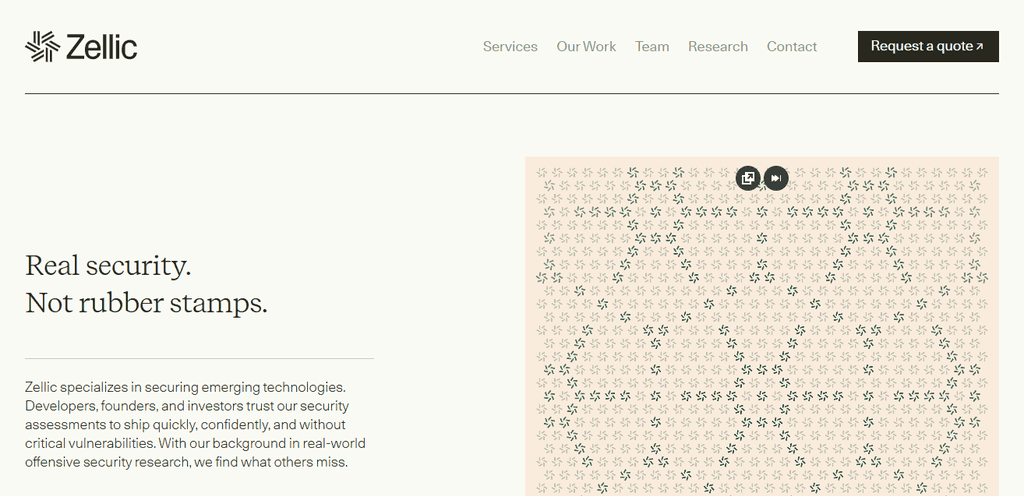Click the thin divider above the description
Viewport: 1024px width, 496px height.
point(199,358)
